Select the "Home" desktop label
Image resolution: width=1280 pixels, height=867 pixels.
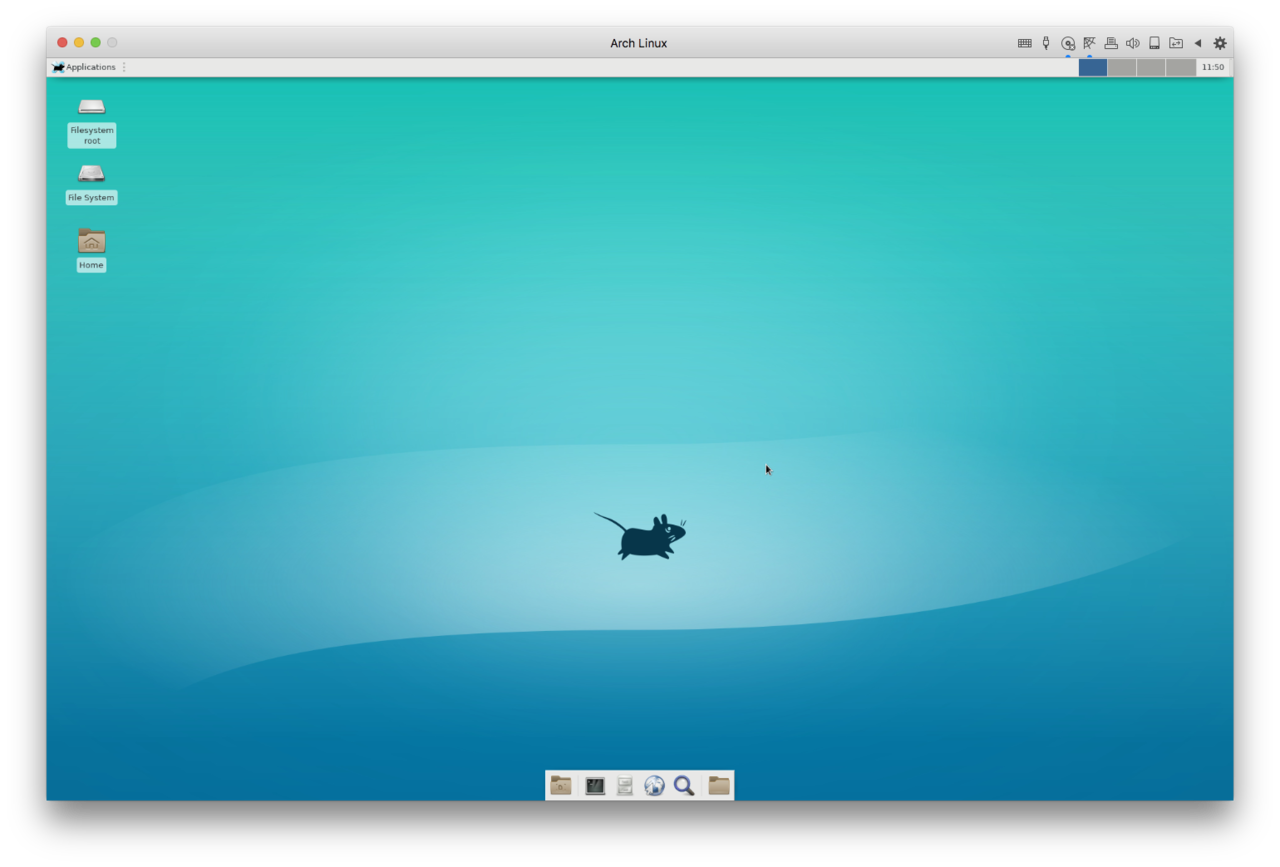tap(91, 265)
